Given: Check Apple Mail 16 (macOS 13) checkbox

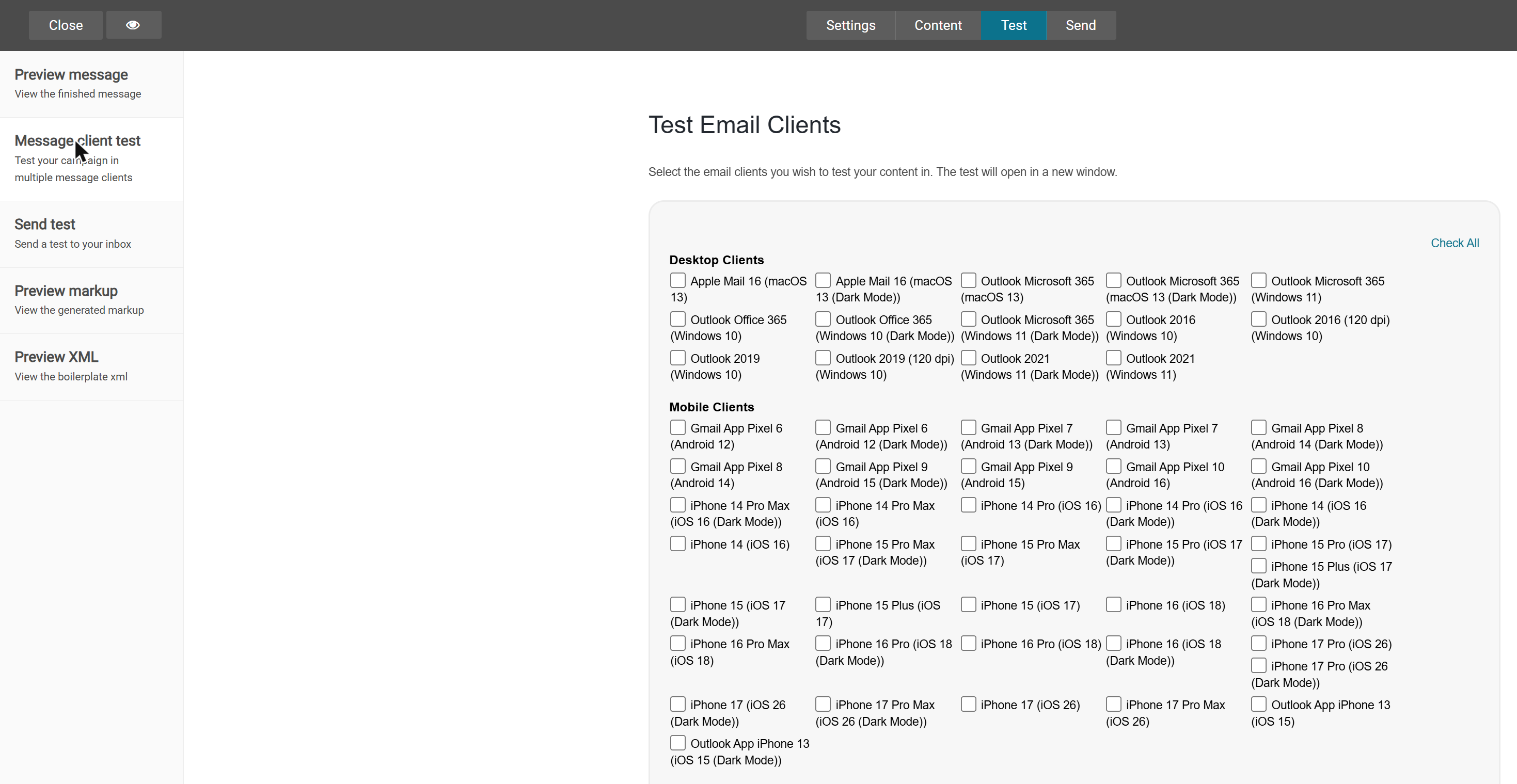Looking at the screenshot, I should point(678,281).
